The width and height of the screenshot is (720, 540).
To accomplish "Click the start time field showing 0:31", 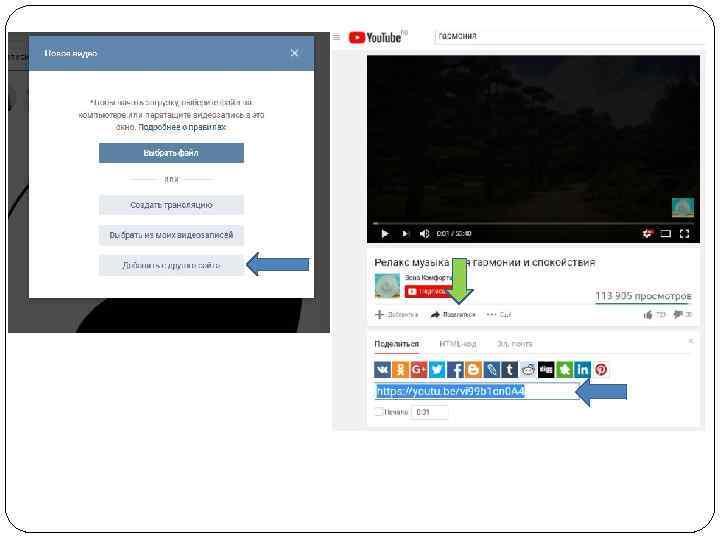I will coord(429,412).
